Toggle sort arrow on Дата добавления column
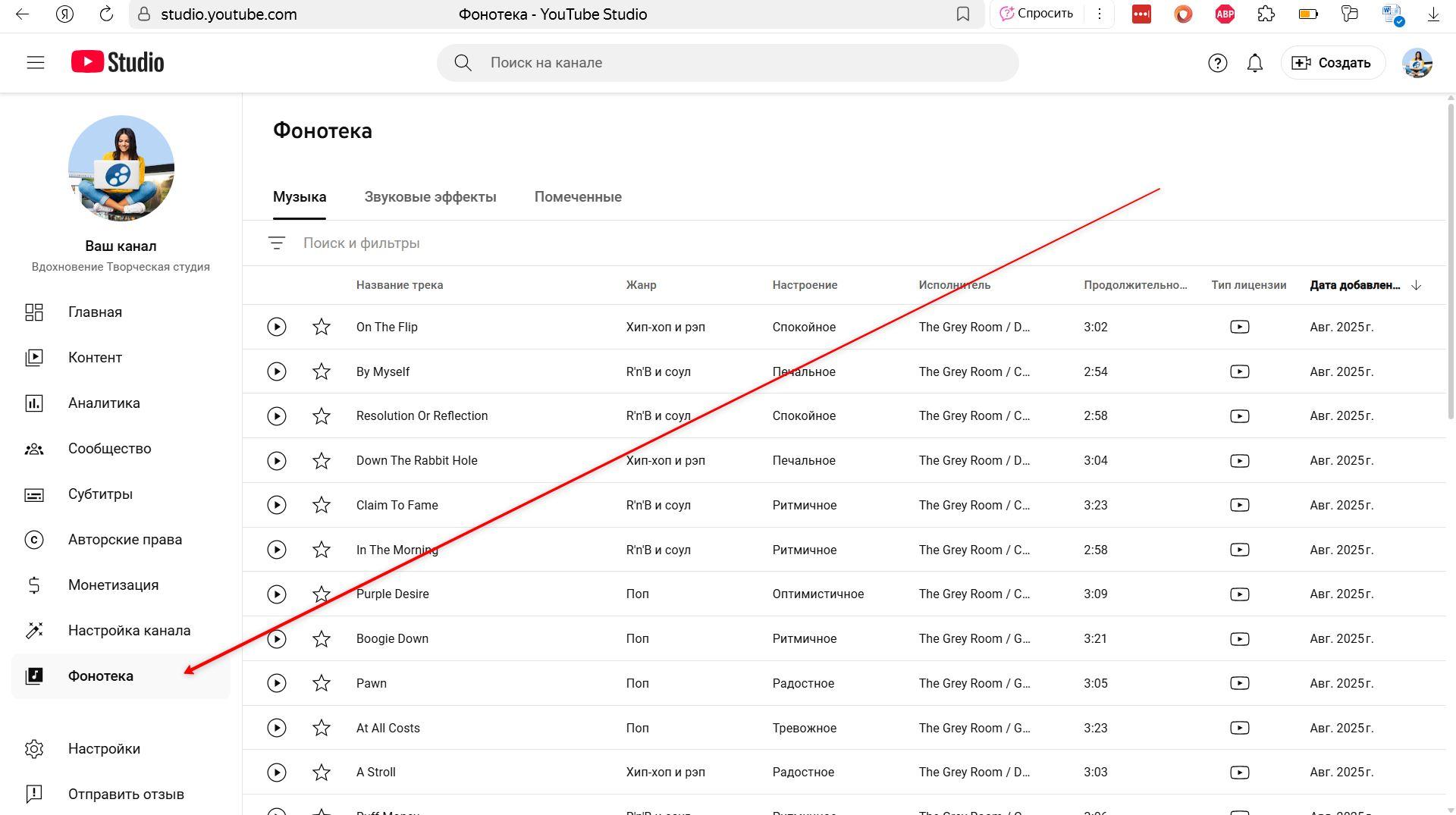 point(1416,285)
